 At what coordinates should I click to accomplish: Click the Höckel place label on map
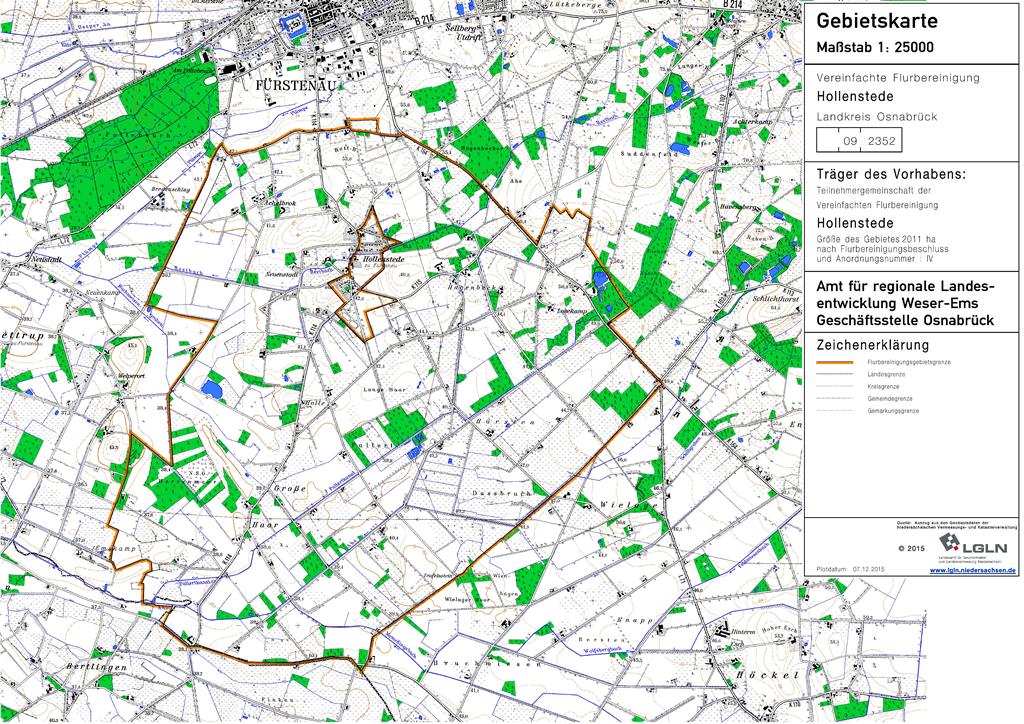pyautogui.click(x=767, y=675)
